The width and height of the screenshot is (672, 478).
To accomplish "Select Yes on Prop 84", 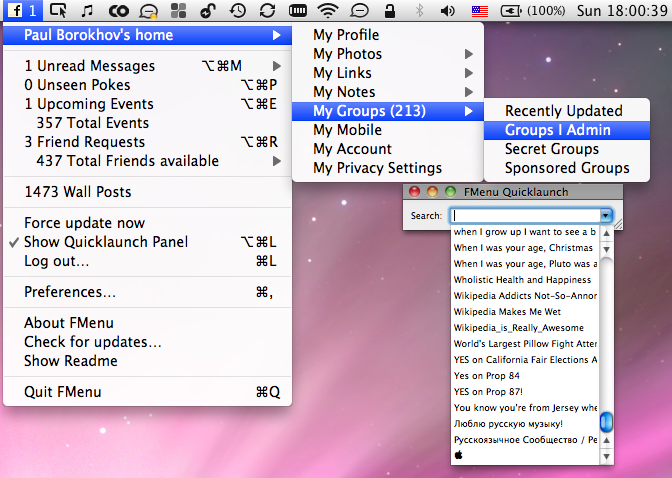I will pos(525,376).
